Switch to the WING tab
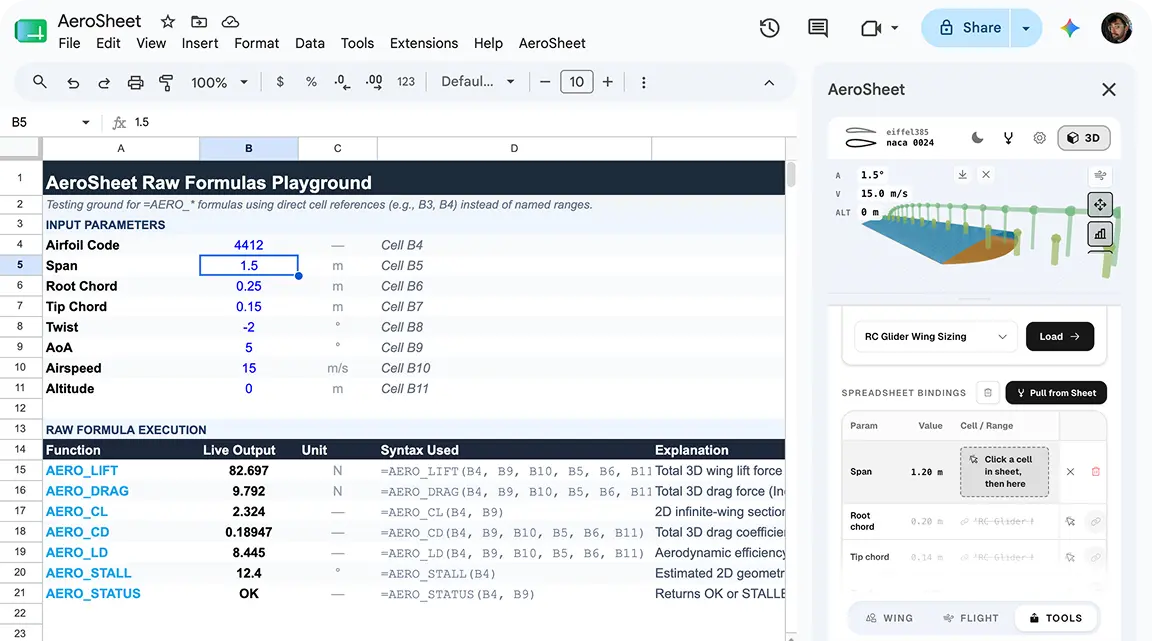Screen dimensions: 1152x641 (x=889, y=618)
